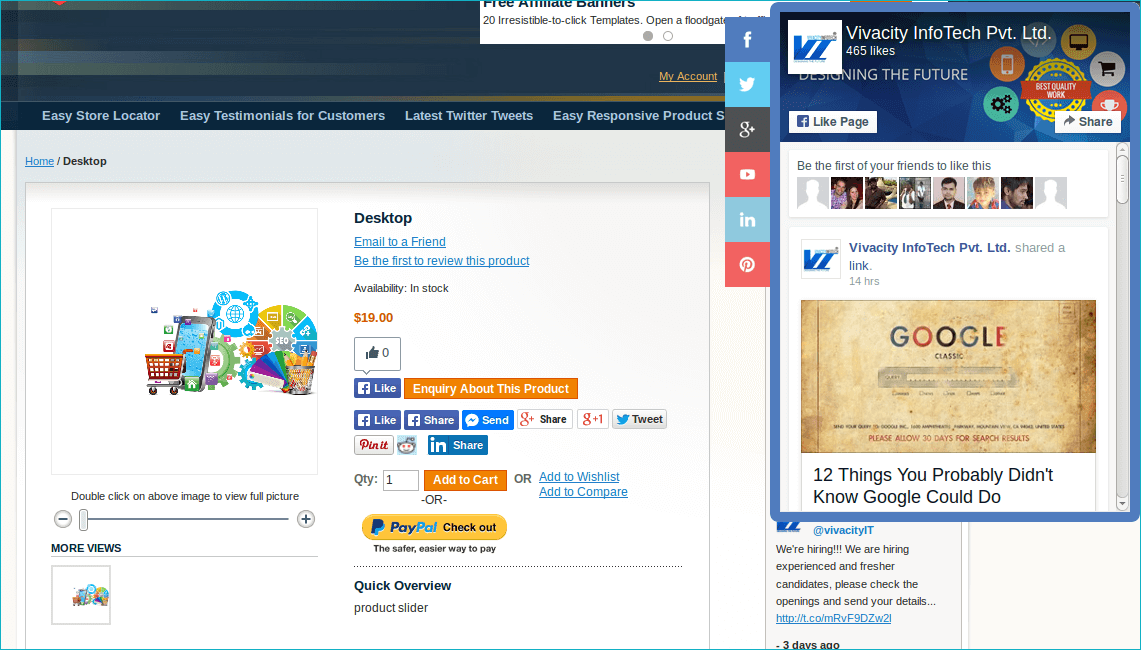The height and width of the screenshot is (650, 1141).
Task: Open the Facebook tab in social sidebar
Action: (x=747, y=39)
